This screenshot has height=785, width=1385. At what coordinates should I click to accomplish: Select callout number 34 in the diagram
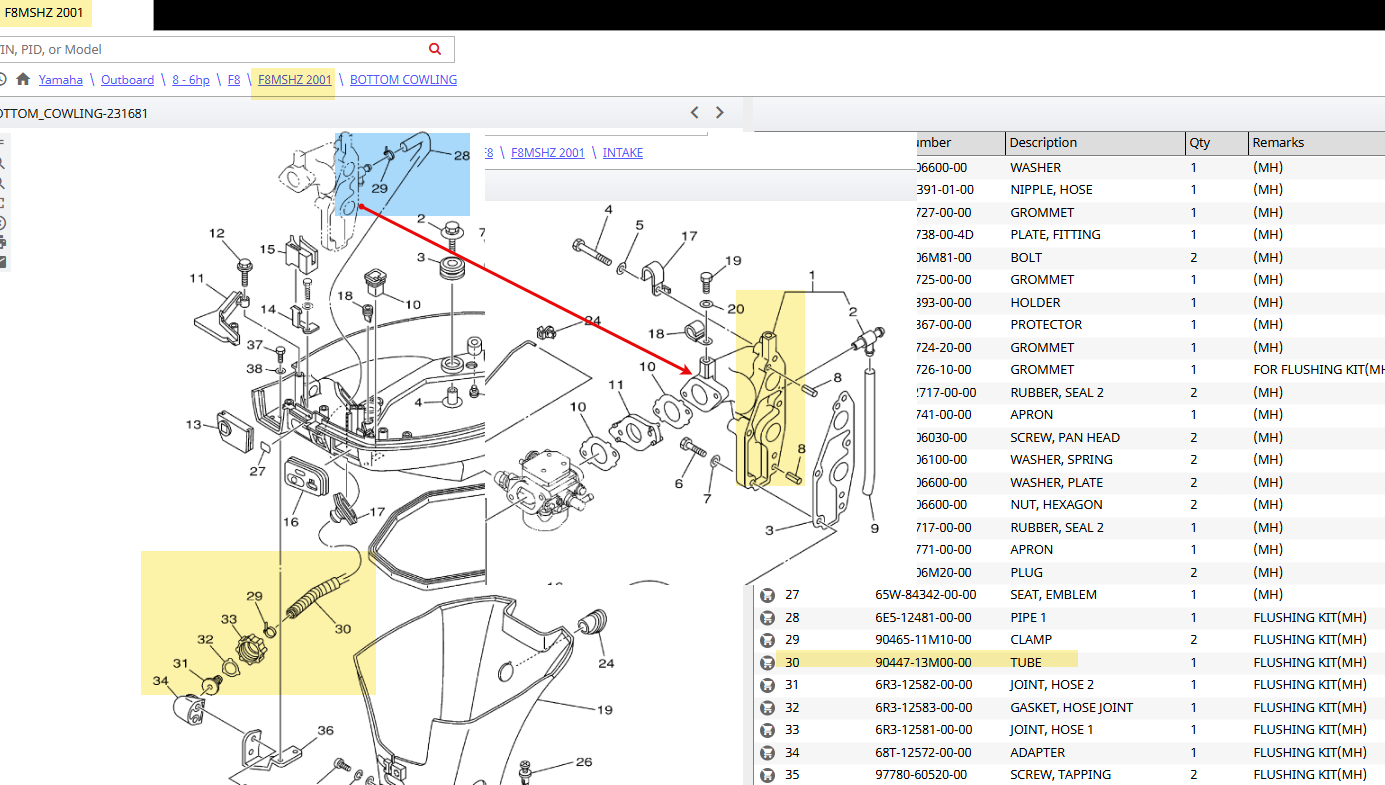tap(160, 681)
